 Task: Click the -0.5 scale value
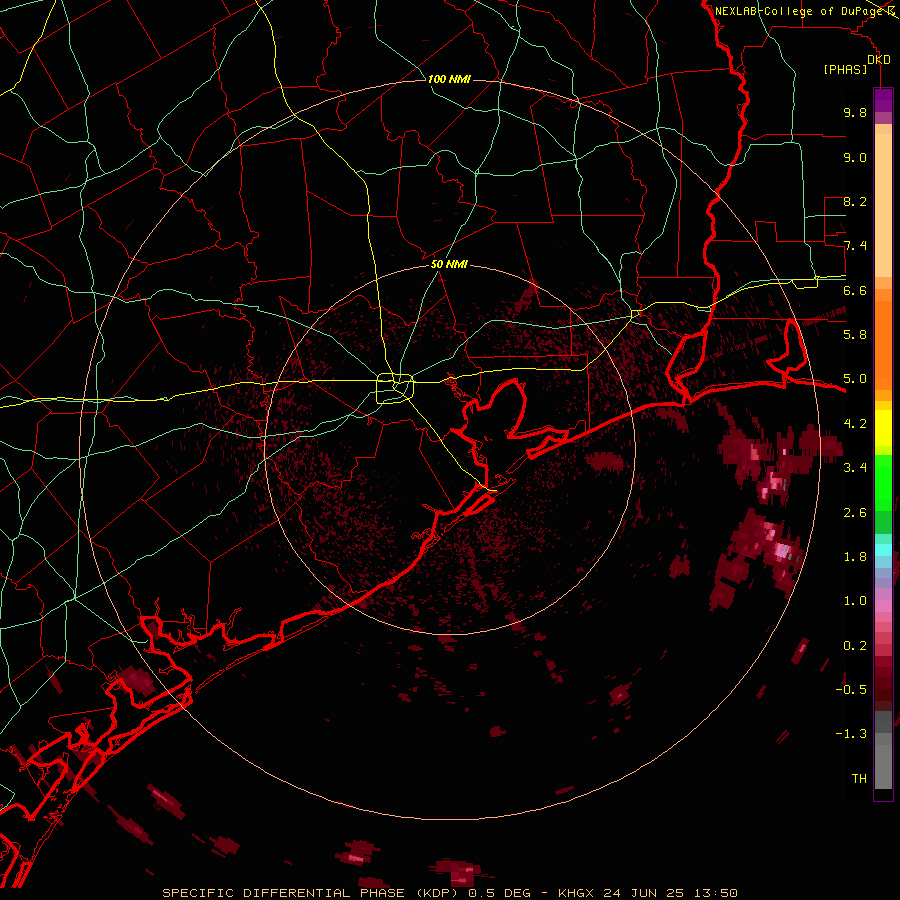pyautogui.click(x=851, y=690)
